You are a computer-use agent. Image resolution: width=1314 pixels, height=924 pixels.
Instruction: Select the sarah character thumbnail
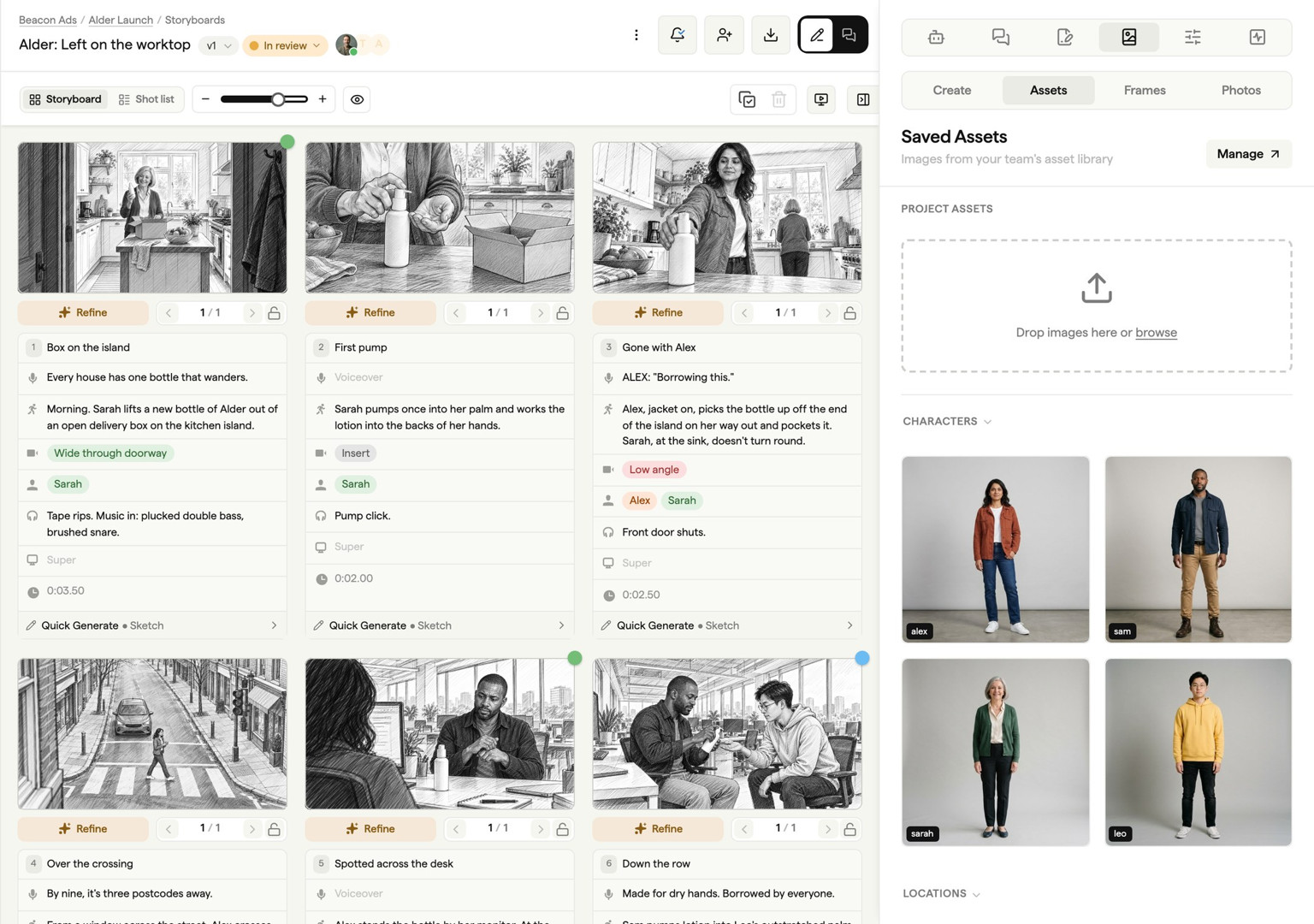point(996,752)
